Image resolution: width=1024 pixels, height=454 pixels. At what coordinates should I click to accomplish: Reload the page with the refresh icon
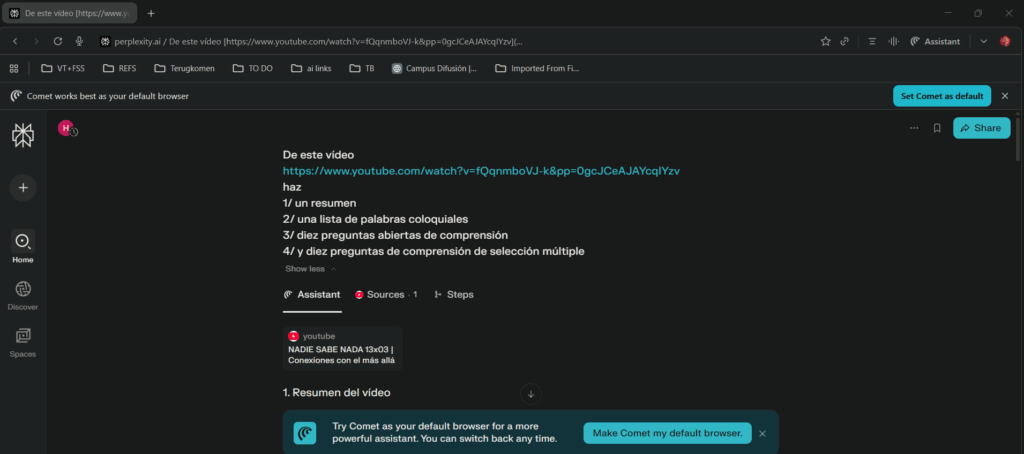coord(58,41)
